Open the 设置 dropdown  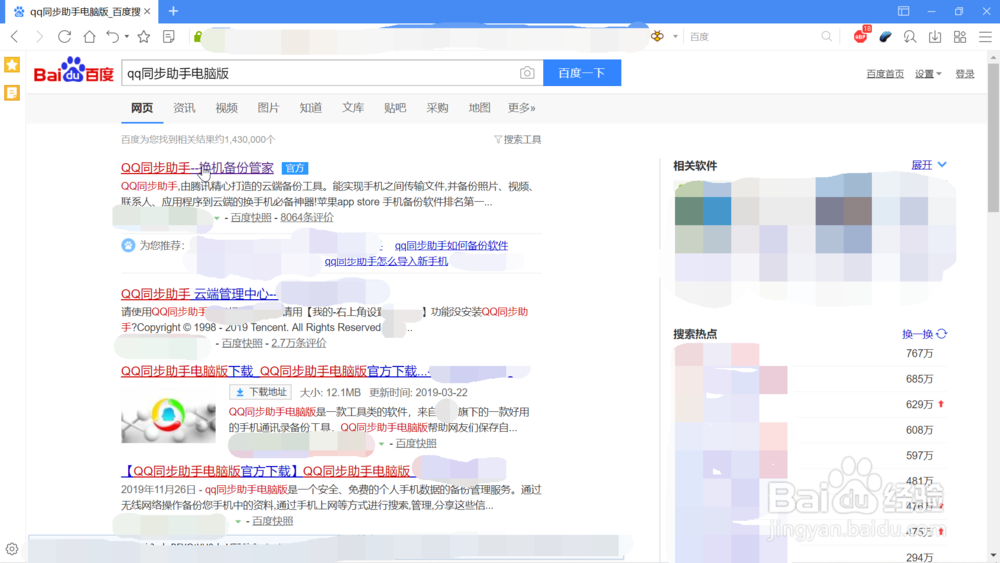(x=928, y=74)
